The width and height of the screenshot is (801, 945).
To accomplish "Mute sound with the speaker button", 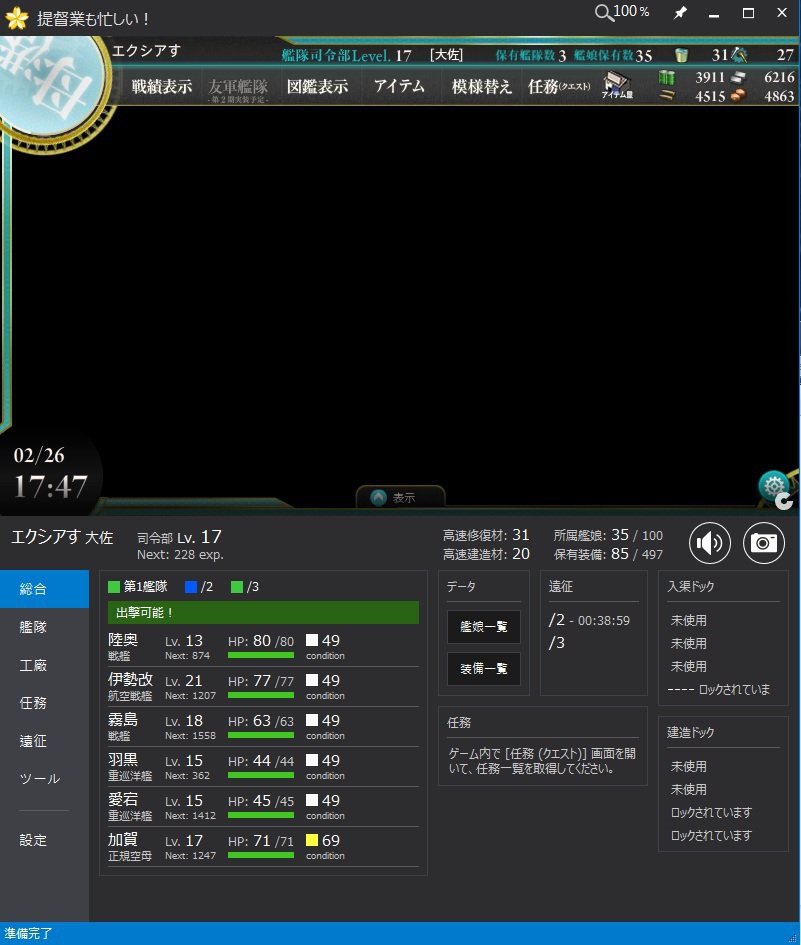I will (709, 542).
